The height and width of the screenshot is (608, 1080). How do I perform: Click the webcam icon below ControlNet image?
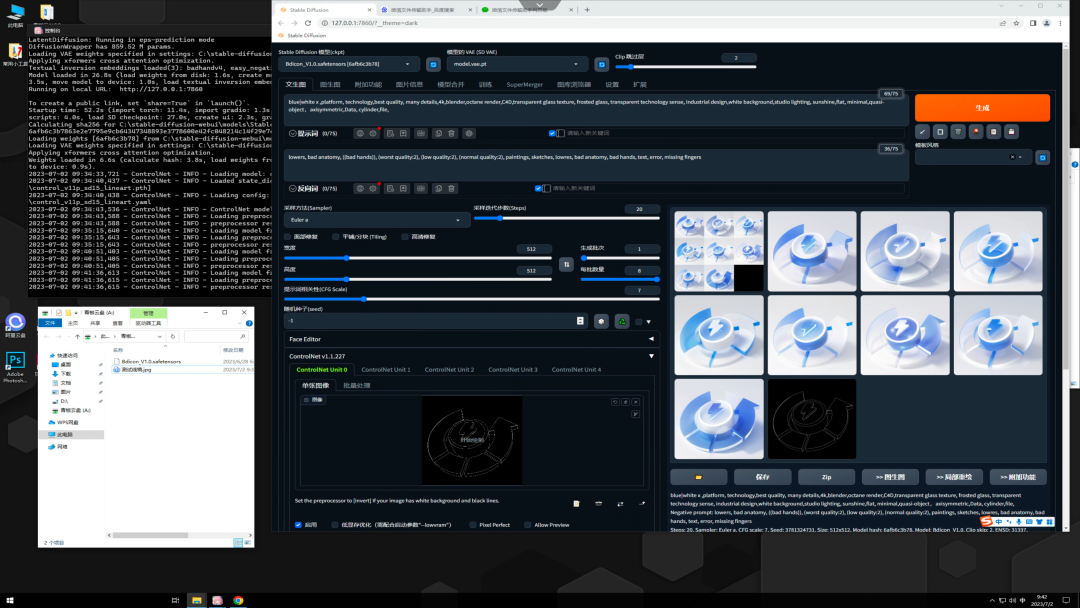(599, 504)
